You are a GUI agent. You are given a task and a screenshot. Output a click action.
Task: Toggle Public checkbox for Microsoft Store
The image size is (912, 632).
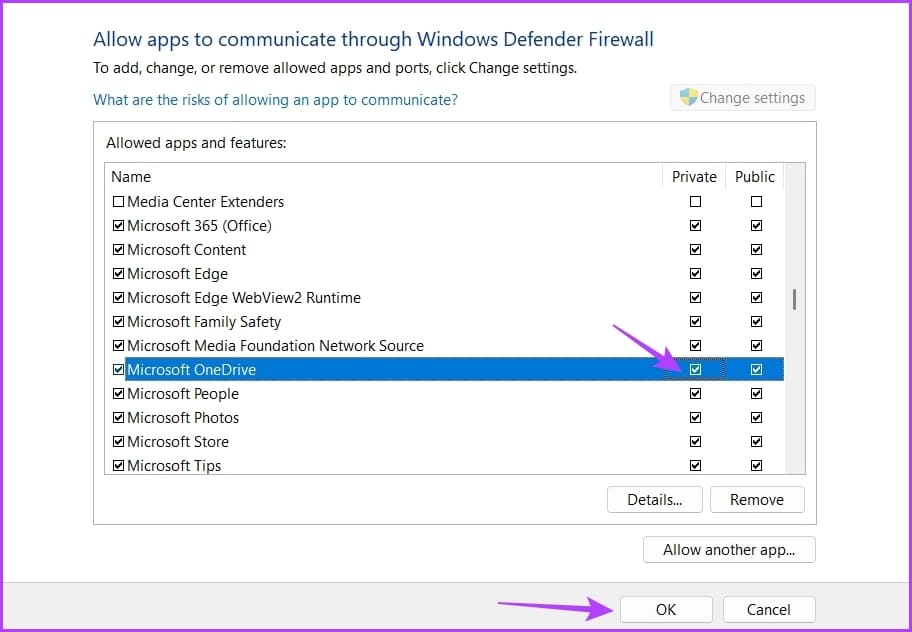pos(756,441)
